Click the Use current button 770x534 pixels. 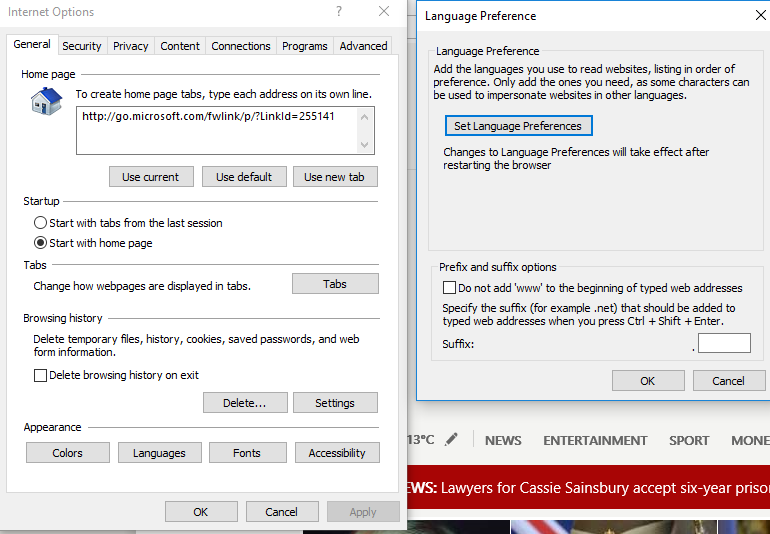(x=151, y=177)
